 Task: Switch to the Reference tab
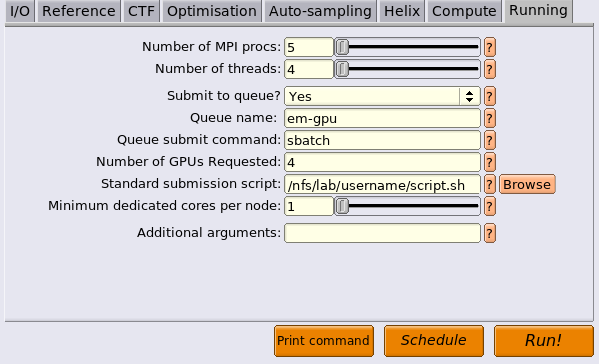click(x=79, y=11)
